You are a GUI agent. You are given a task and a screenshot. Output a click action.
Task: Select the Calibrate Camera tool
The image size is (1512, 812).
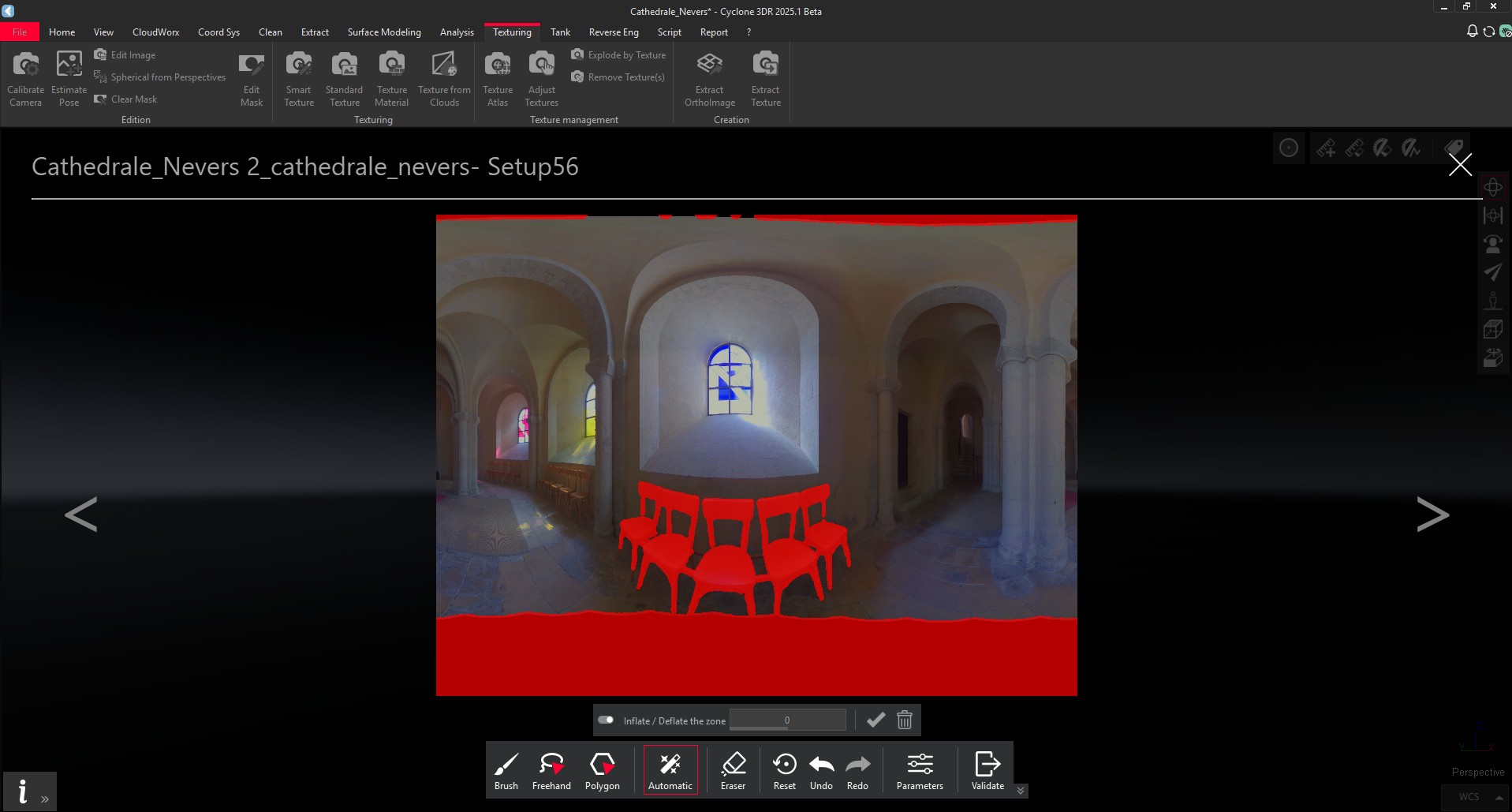25,77
